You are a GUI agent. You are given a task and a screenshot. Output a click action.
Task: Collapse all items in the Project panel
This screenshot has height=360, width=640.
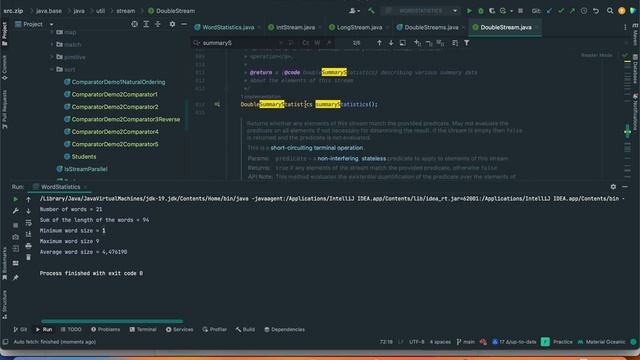coord(158,24)
